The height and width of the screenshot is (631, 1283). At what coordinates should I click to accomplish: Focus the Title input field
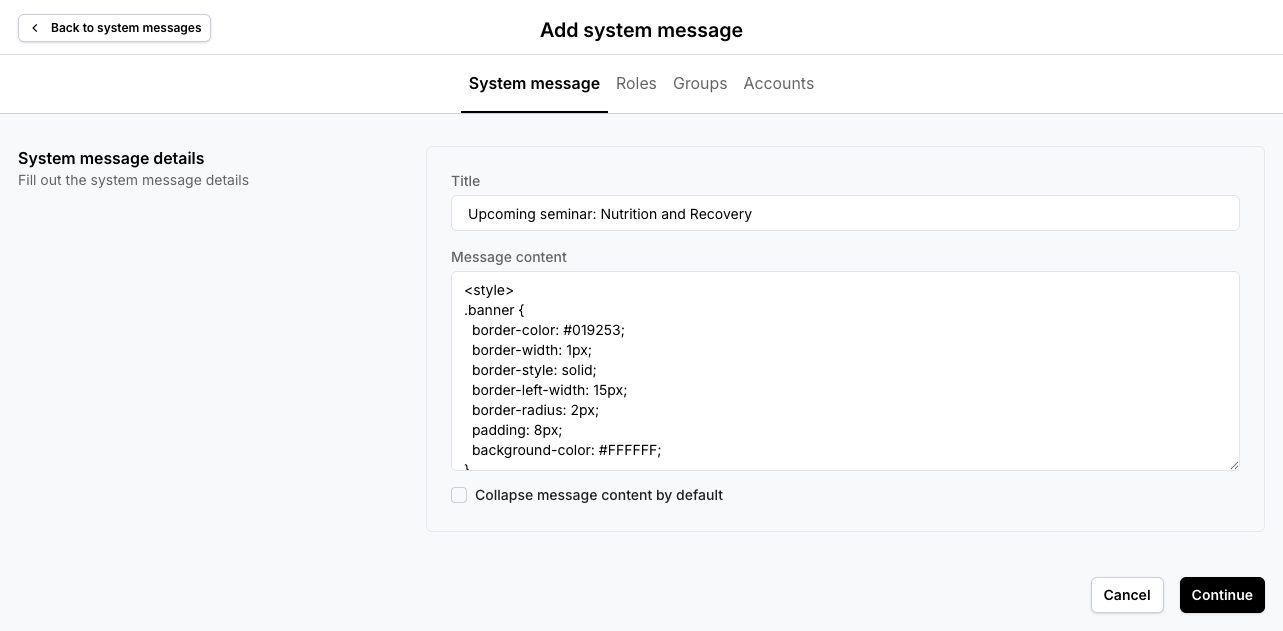tap(845, 213)
